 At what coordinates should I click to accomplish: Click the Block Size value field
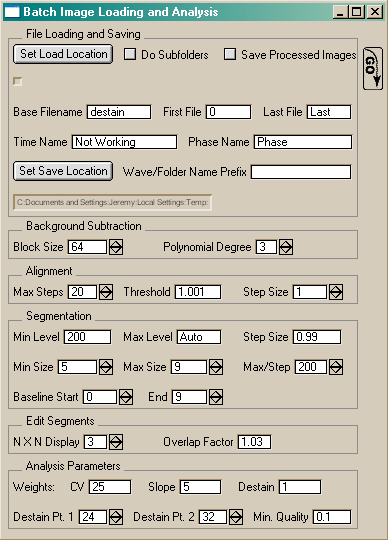click(x=87, y=247)
